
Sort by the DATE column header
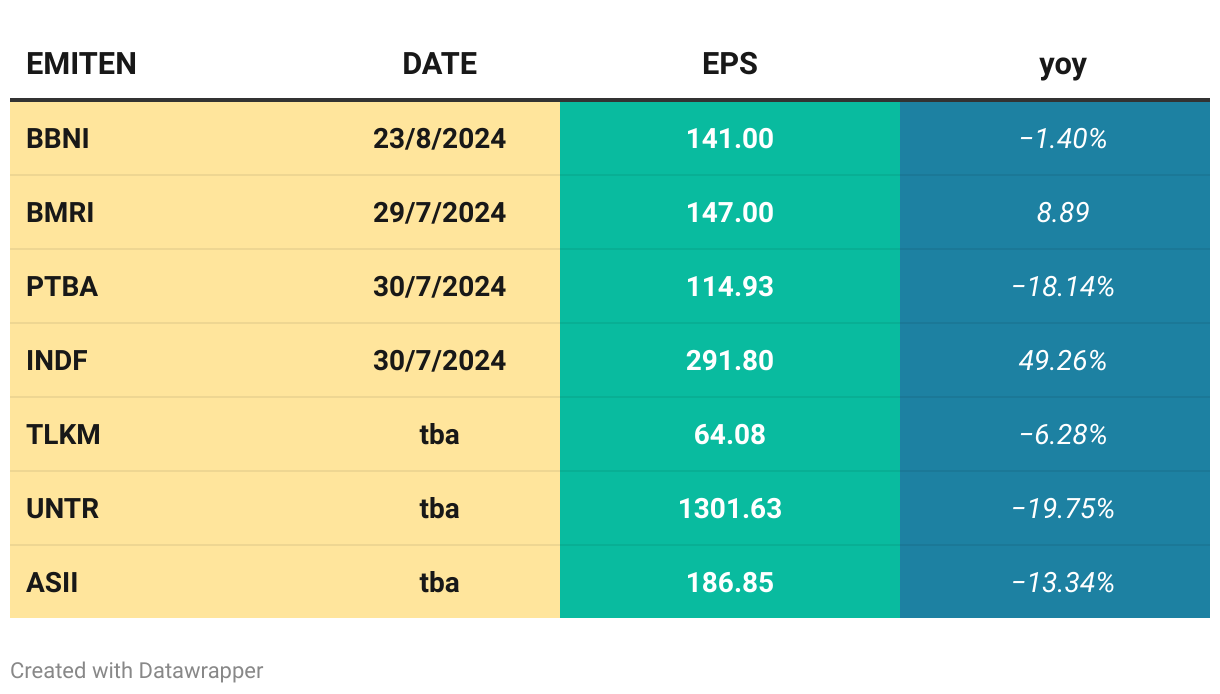tap(439, 64)
